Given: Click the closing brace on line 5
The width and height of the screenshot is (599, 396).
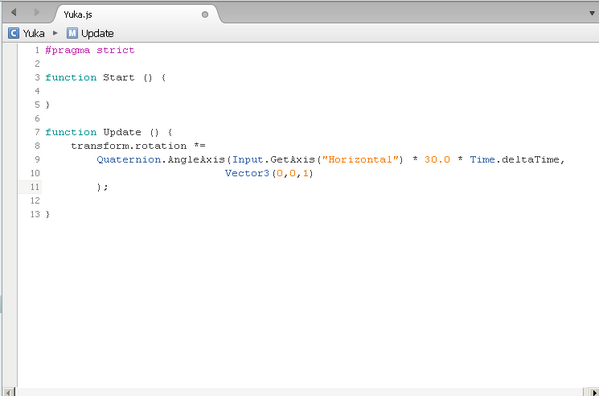Looking at the screenshot, I should [x=48, y=105].
